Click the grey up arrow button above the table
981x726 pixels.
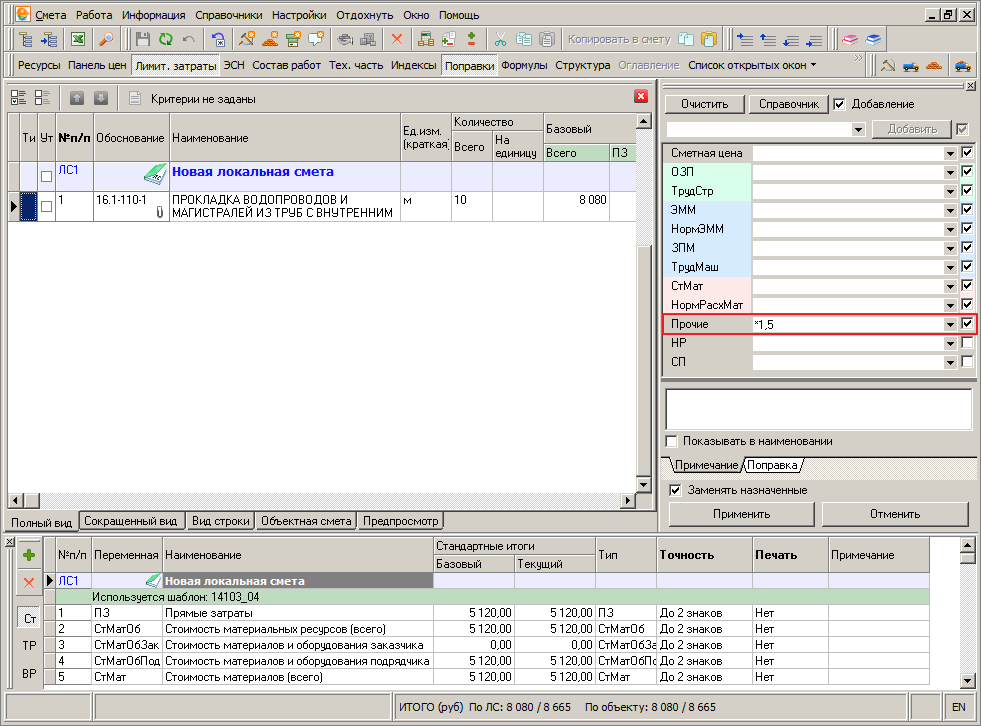point(77,98)
